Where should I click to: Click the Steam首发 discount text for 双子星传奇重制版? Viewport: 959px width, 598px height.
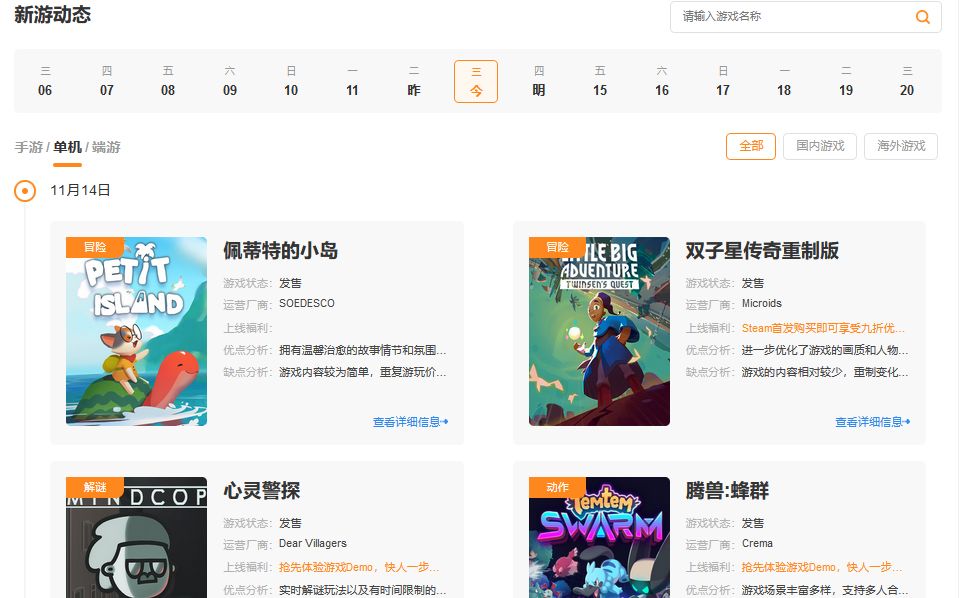pos(823,328)
